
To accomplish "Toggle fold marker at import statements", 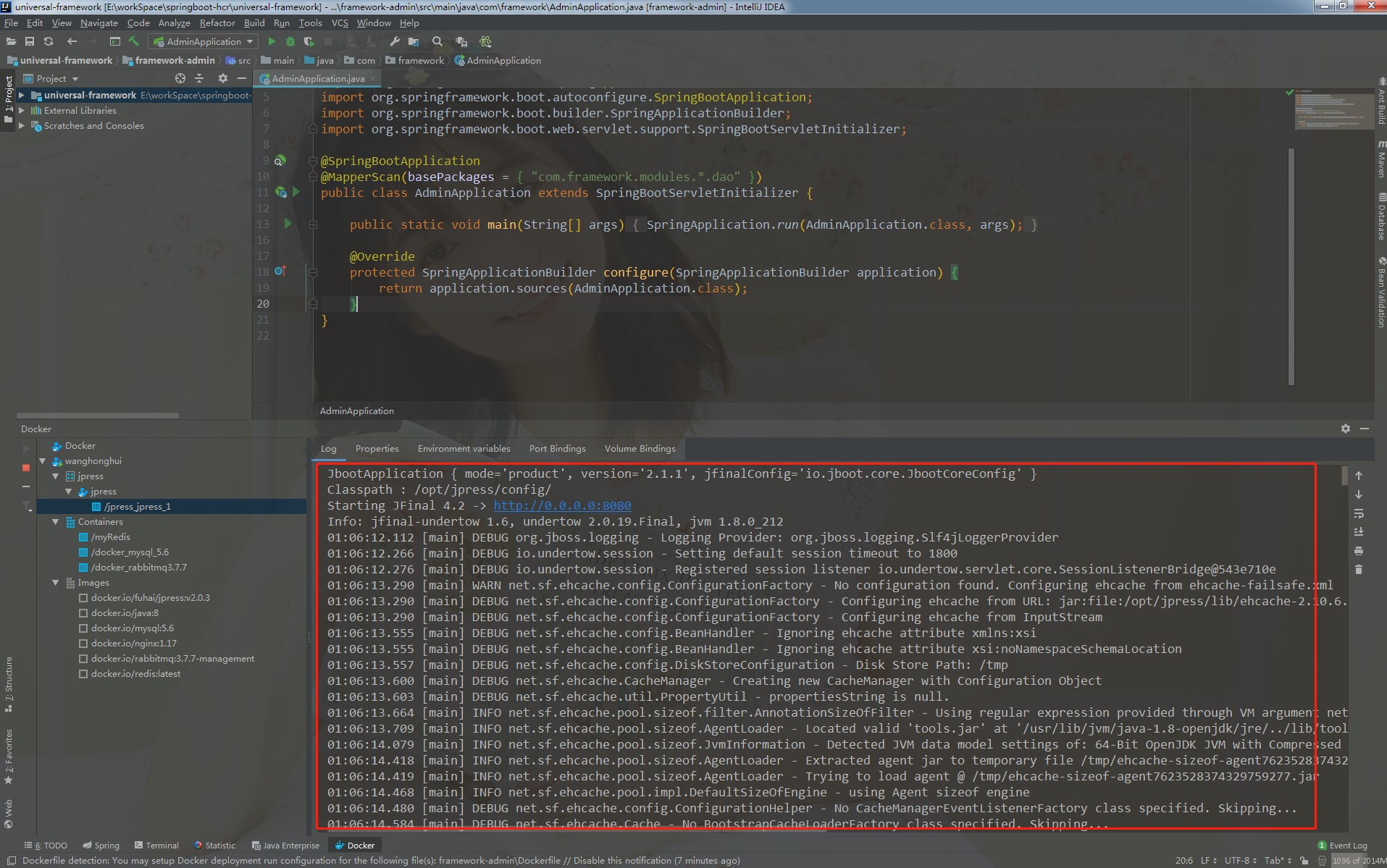I will pos(313,129).
